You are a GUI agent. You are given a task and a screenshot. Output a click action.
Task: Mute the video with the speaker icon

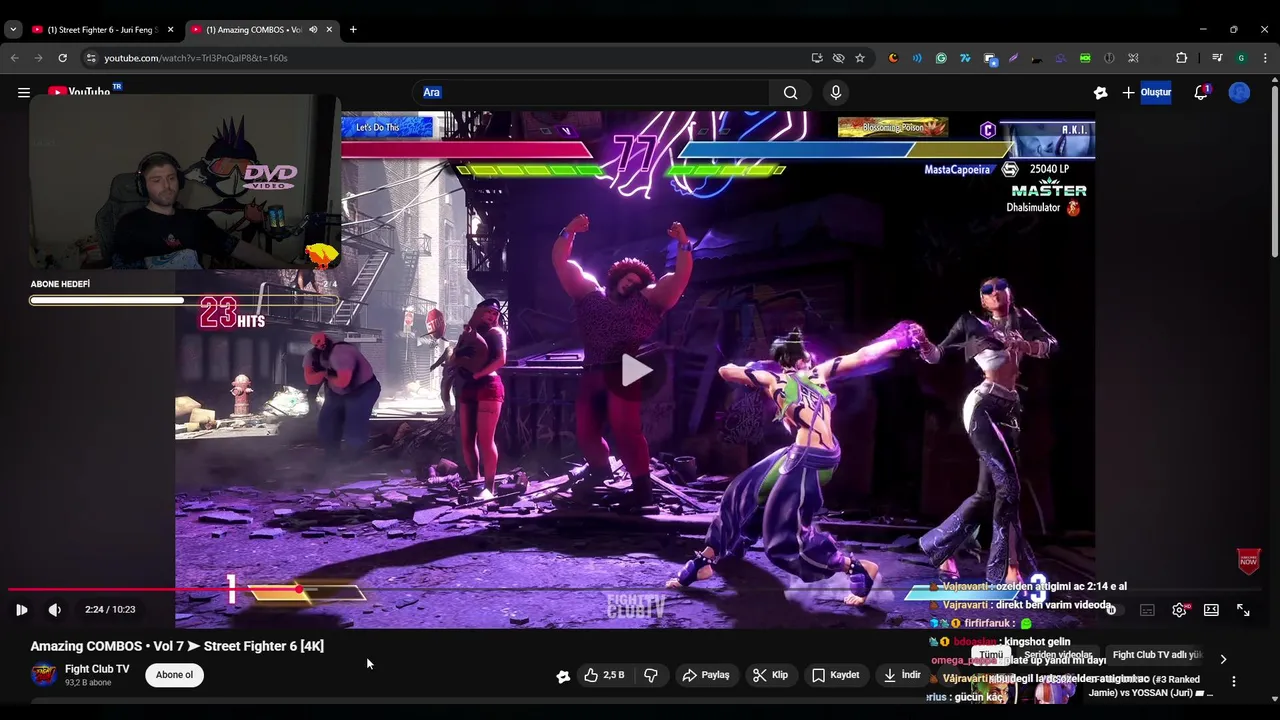tap(54, 609)
